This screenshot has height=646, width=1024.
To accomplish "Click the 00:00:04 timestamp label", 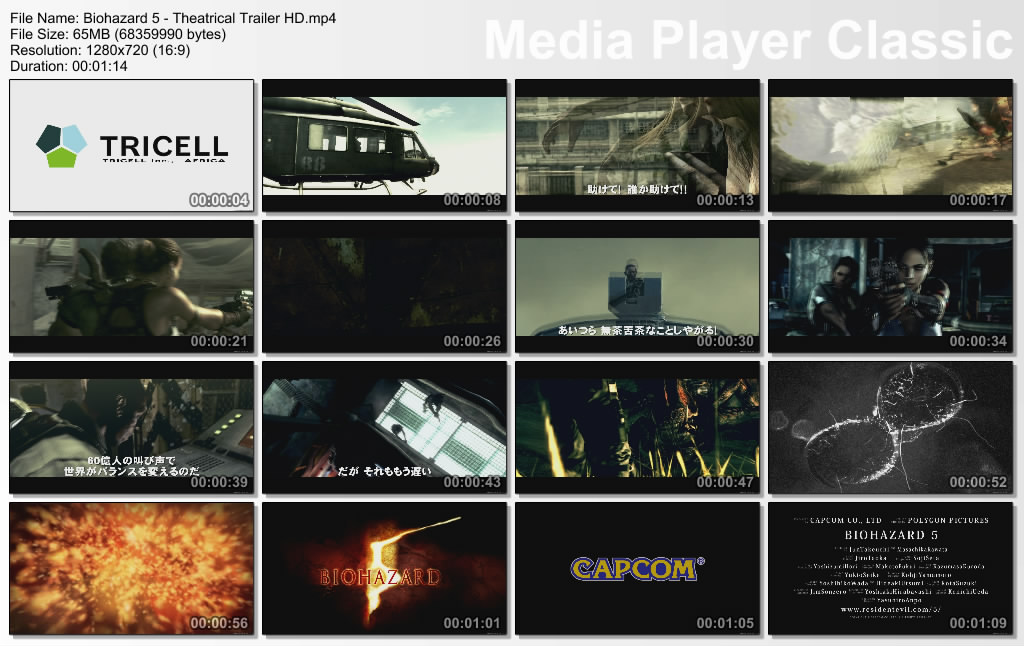I will point(218,200).
